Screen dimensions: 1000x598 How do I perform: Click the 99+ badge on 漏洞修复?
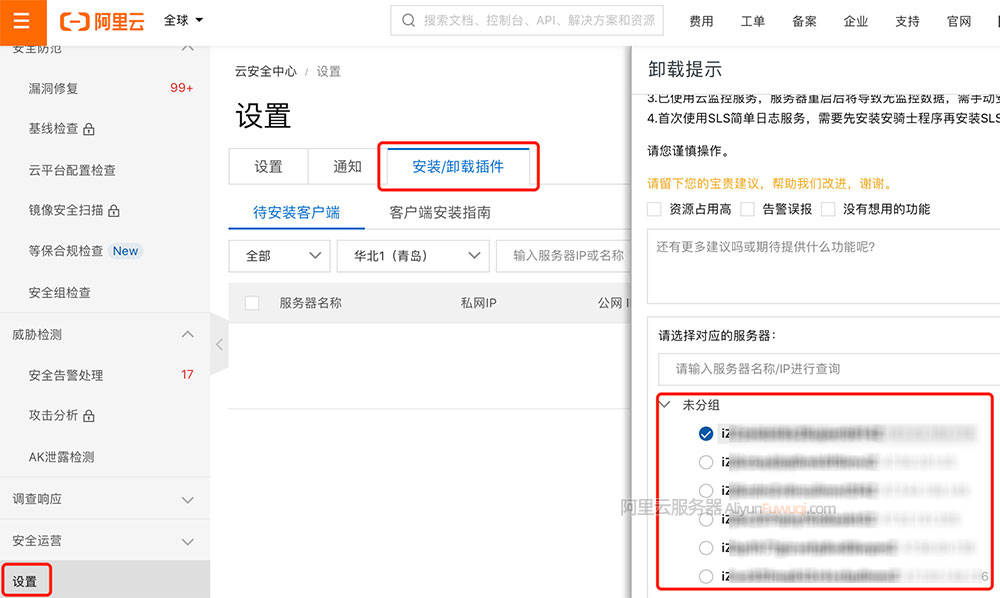181,88
